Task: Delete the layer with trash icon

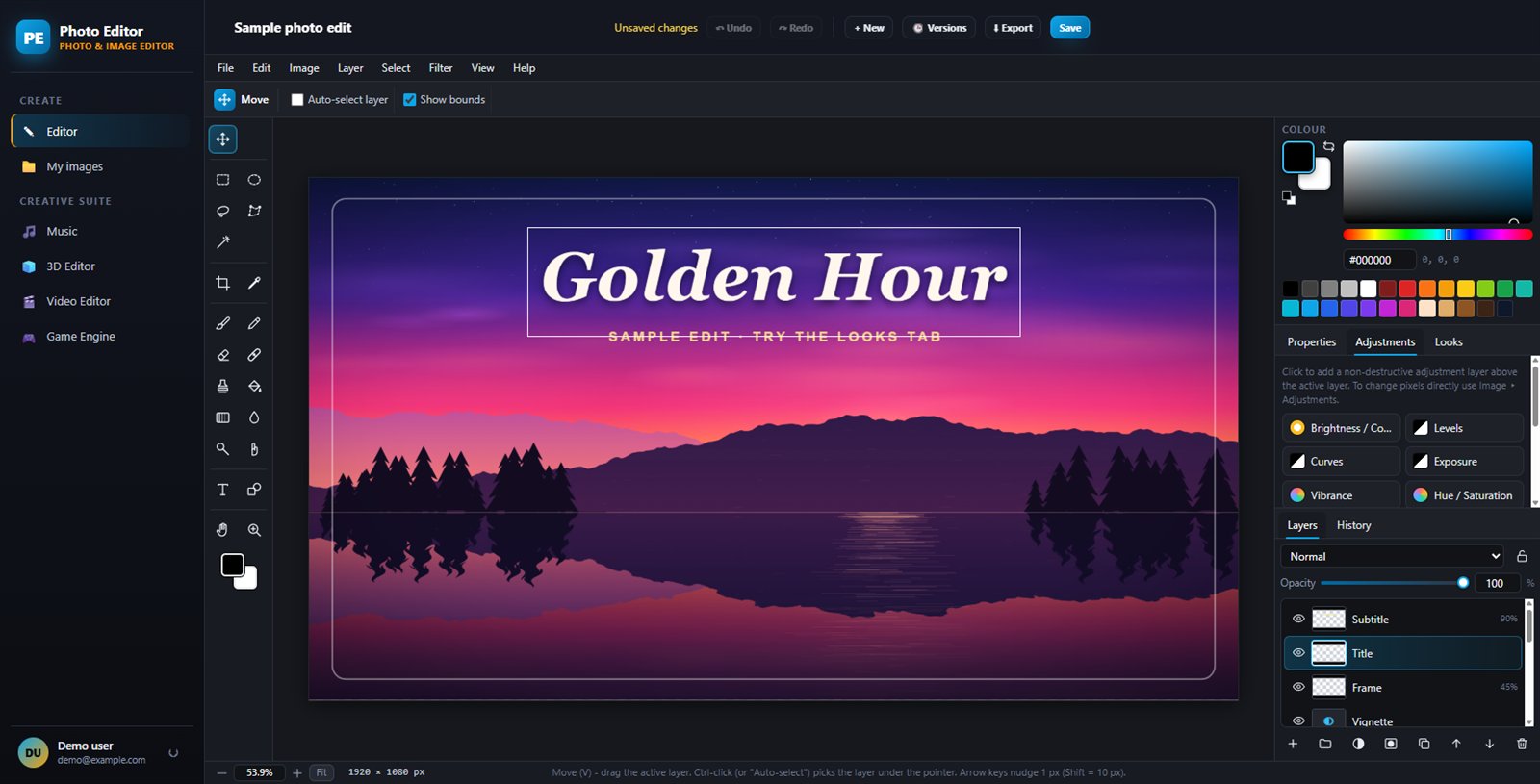Action: 1522,744
